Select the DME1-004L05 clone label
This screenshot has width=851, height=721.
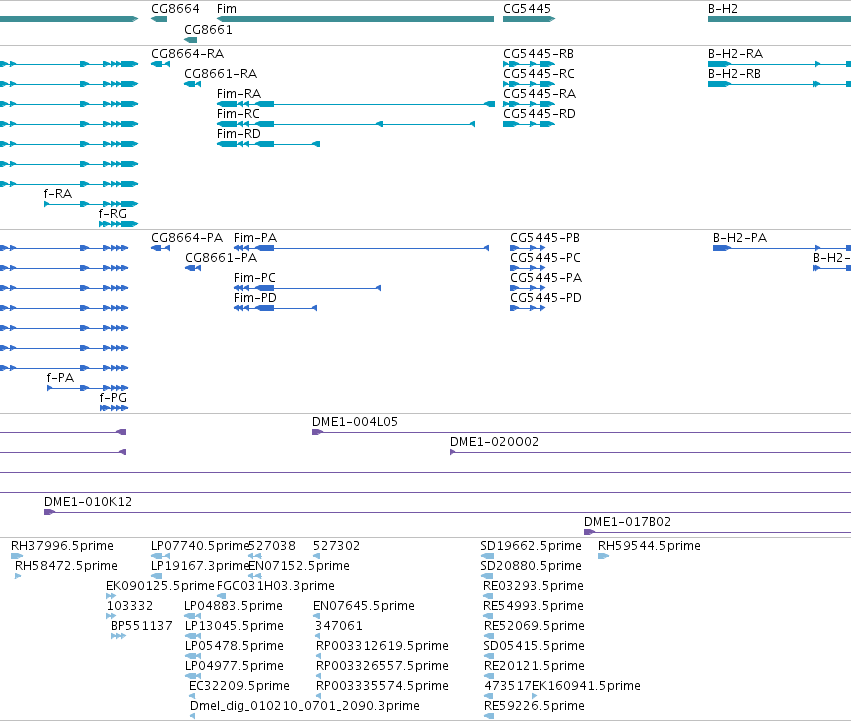[x=355, y=422]
